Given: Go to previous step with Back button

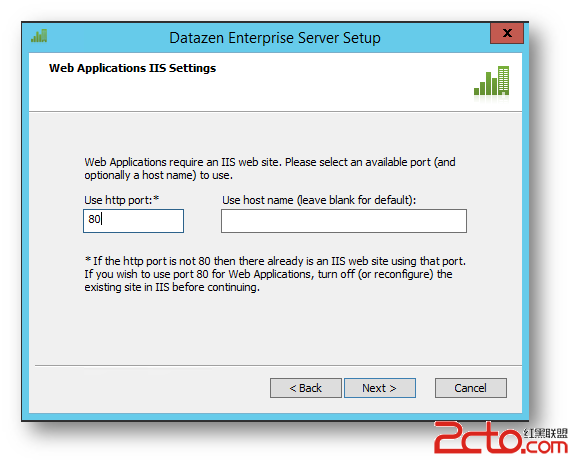Looking at the screenshot, I should [x=306, y=388].
